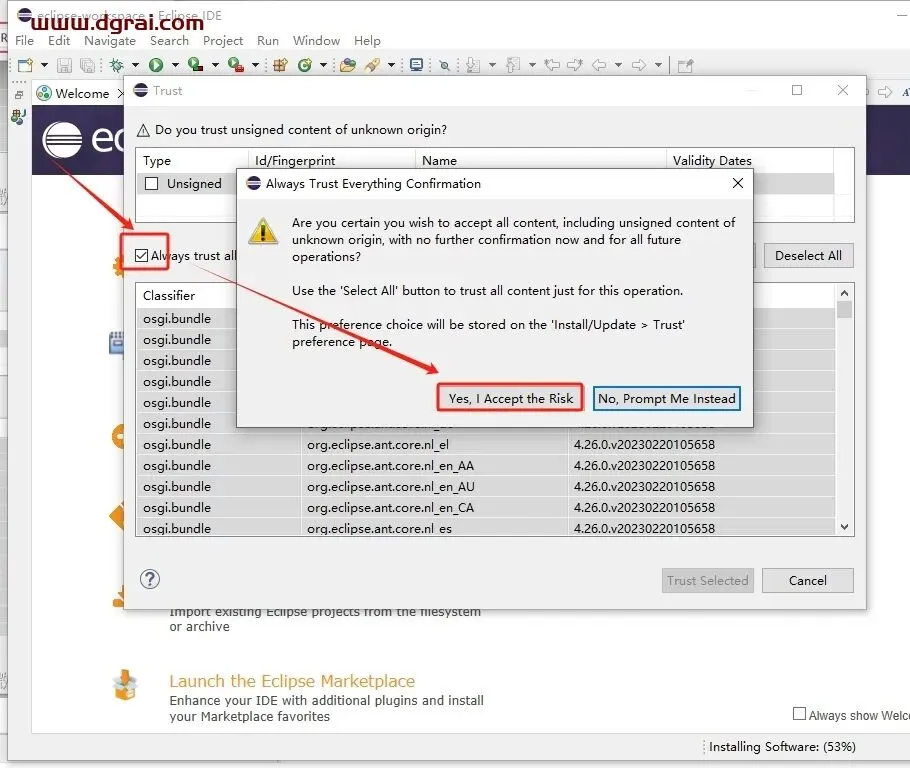Start Debug with the bug icon

click(117, 65)
